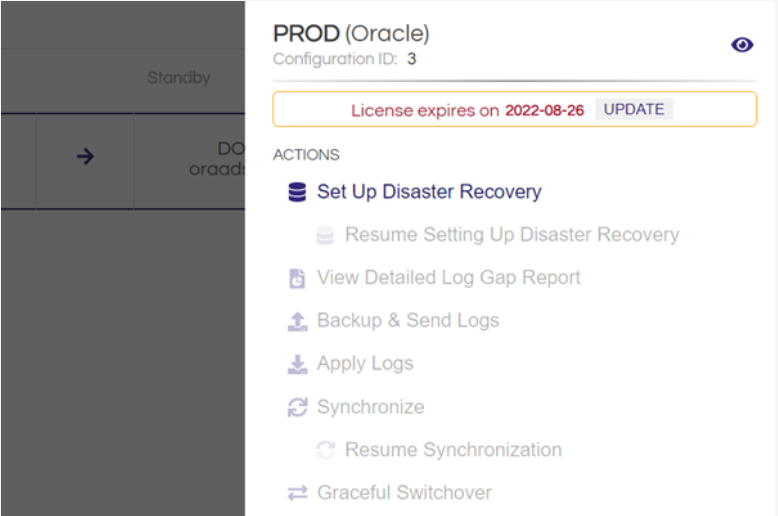Toggle the eye visibility icon for PROD

tap(742, 45)
